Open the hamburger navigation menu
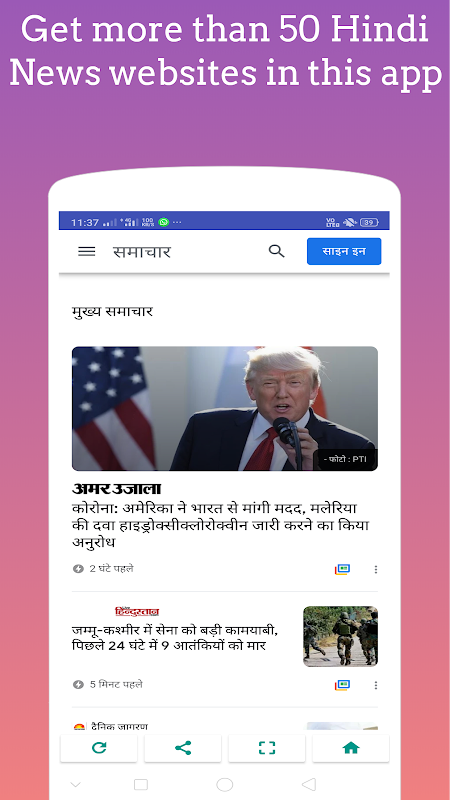The image size is (450, 800). 86,252
